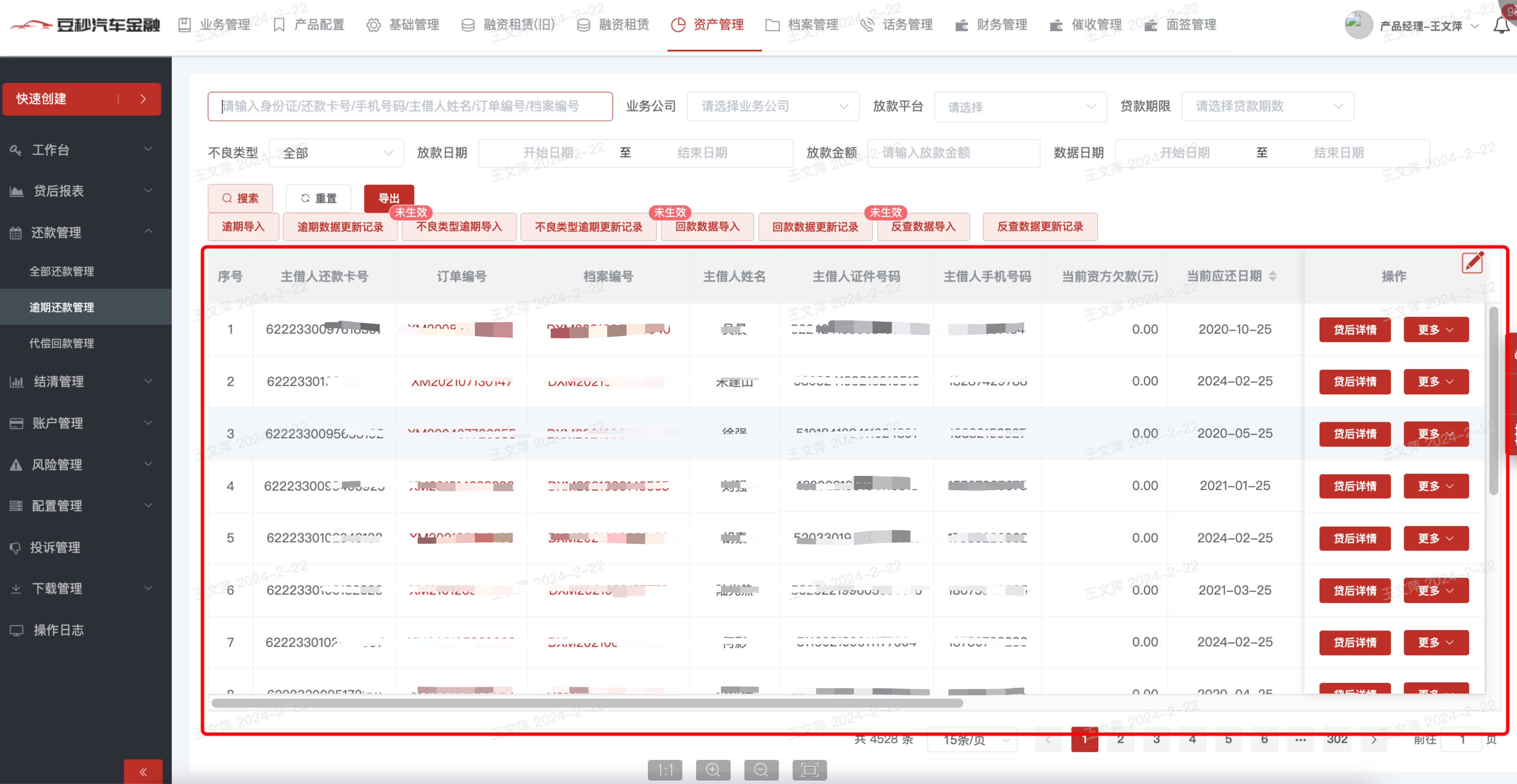Click the zoom out magnifier icon
Image resolution: width=1517 pixels, height=784 pixels.
[x=761, y=770]
